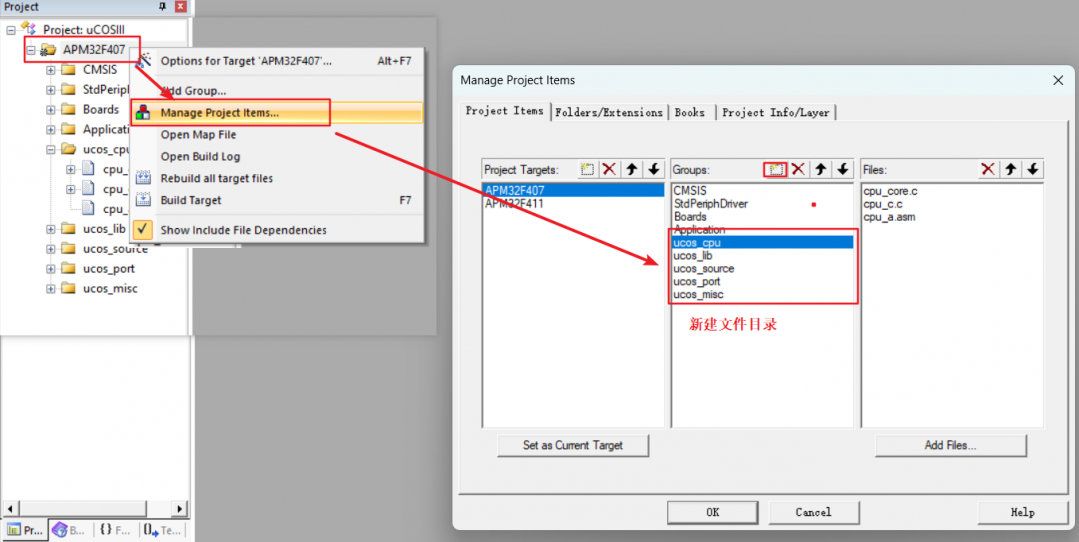Select CMSIS in Groups list
This screenshot has height=542, width=1079.
[x=762, y=191]
